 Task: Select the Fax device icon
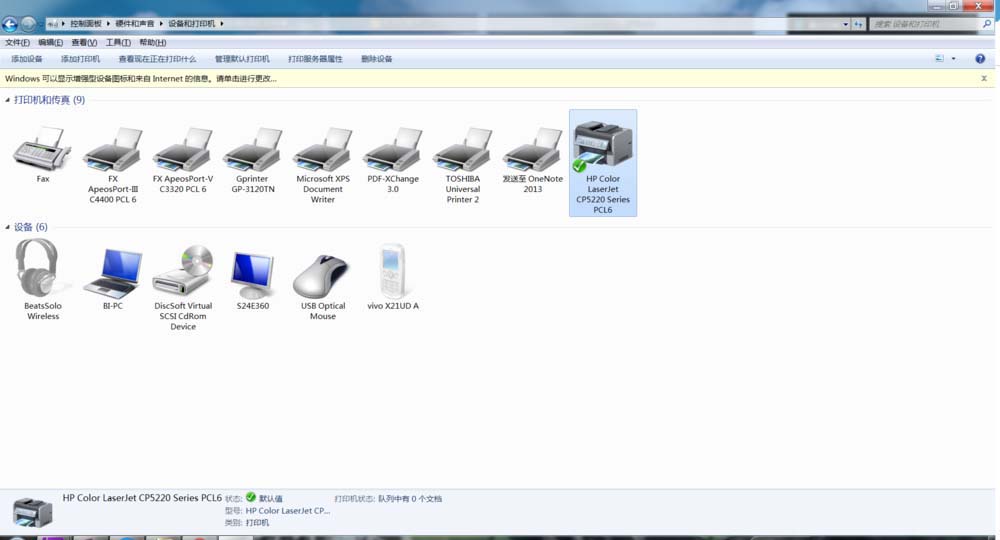click(42, 148)
